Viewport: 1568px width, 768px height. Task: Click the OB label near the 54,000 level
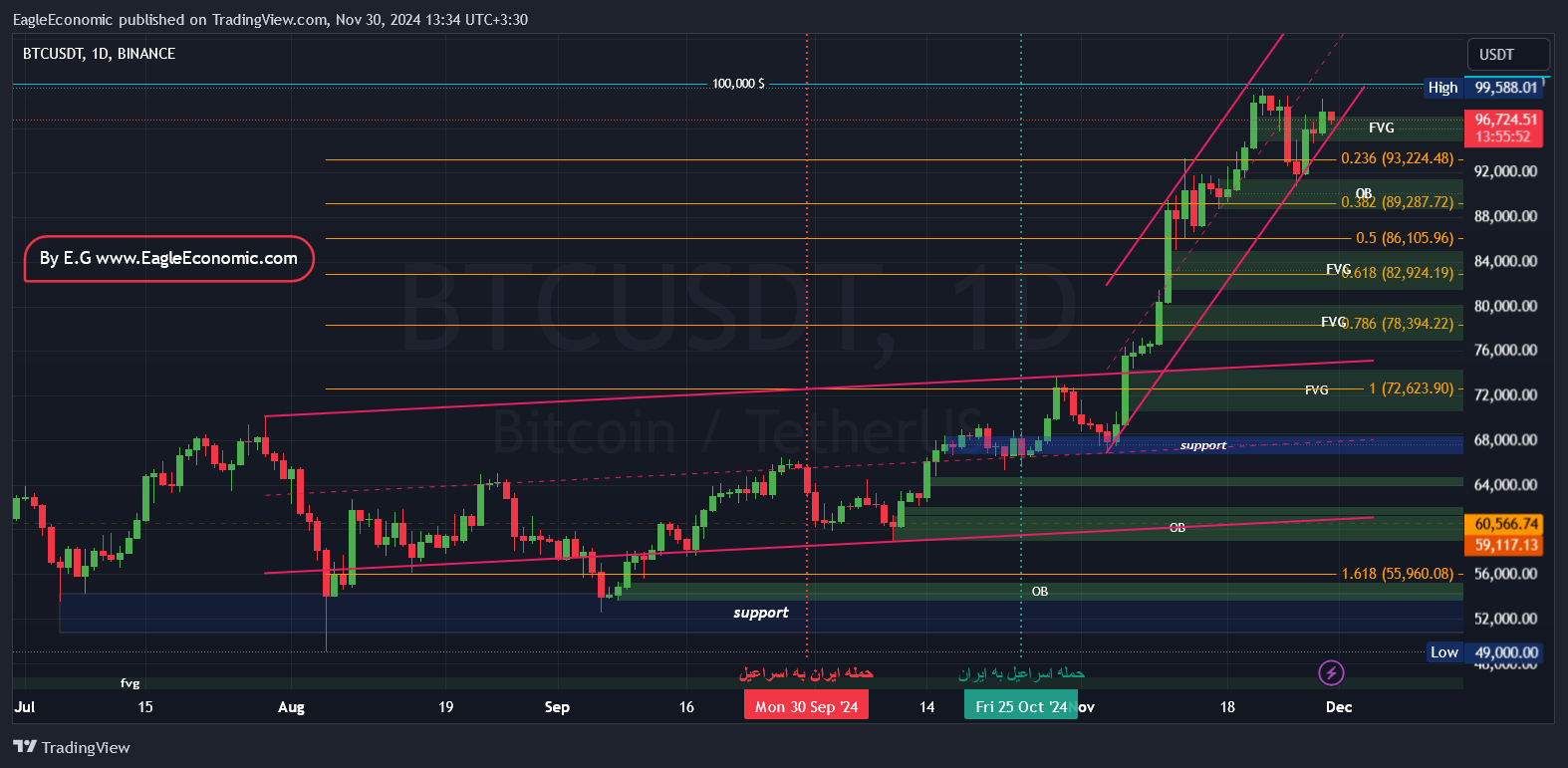point(1040,592)
